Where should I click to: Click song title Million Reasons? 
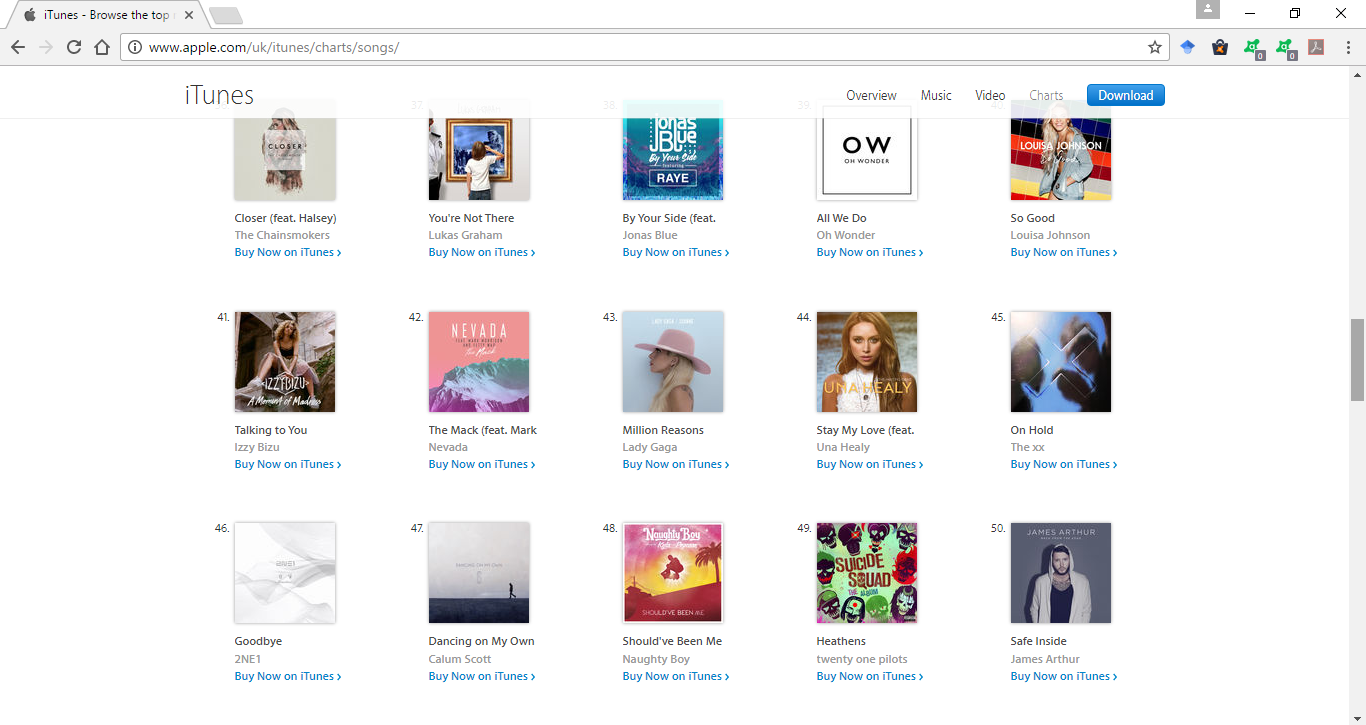coord(663,430)
